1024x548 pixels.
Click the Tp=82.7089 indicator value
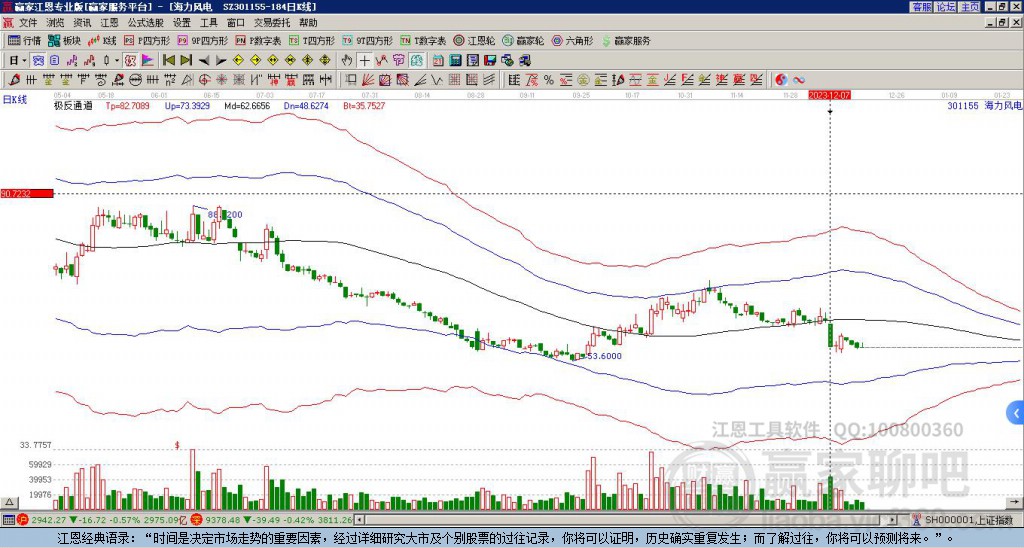point(127,105)
